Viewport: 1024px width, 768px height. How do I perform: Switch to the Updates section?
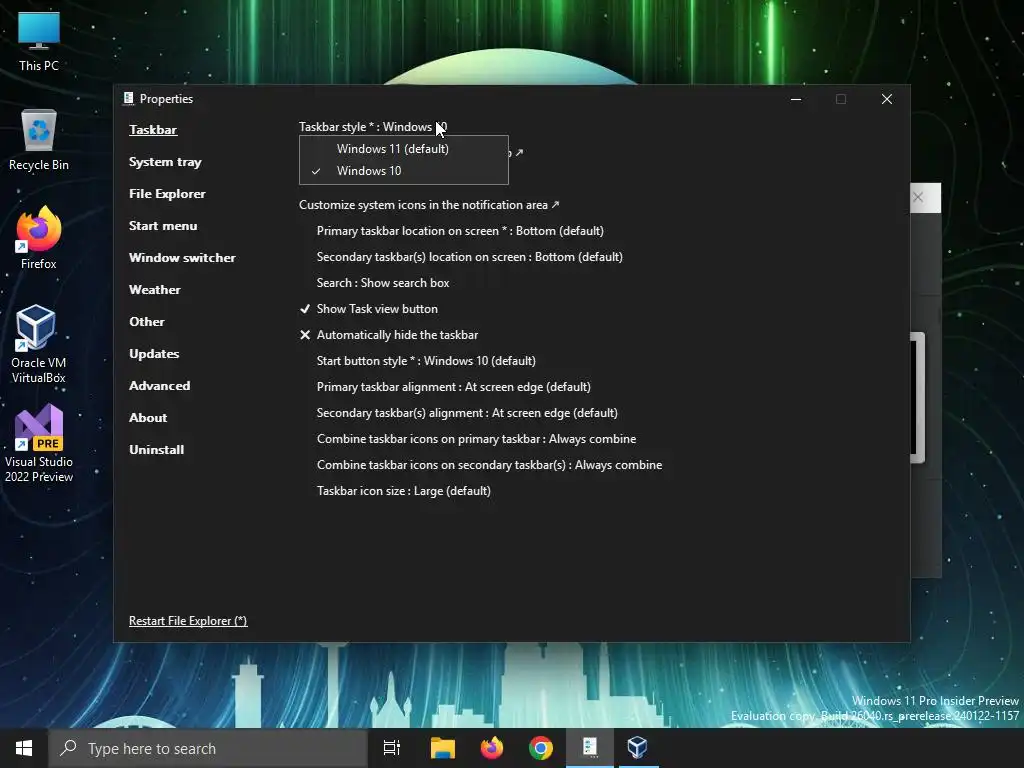[154, 354]
